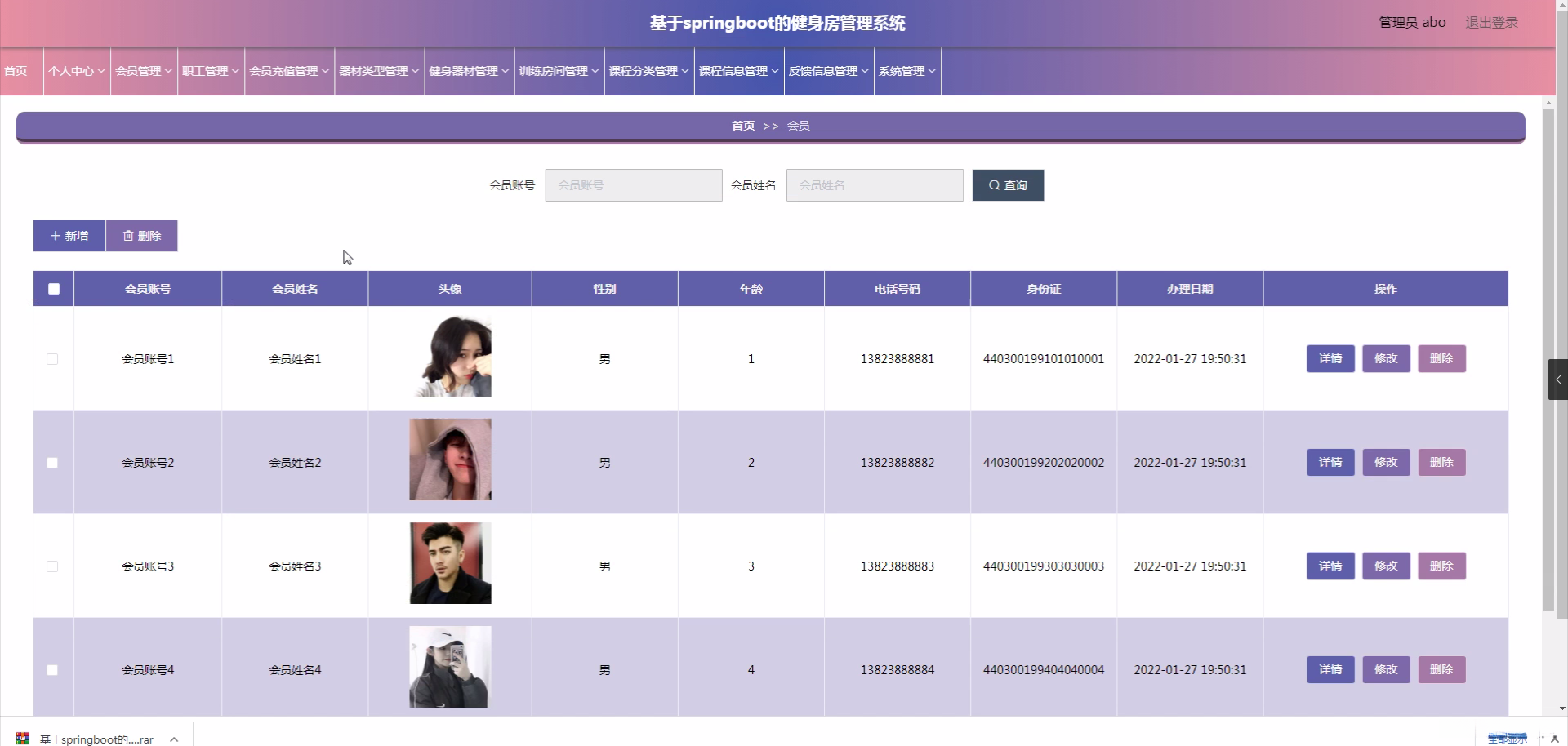
Task: Click 修改 for 会员账号2
Action: [x=1386, y=462]
